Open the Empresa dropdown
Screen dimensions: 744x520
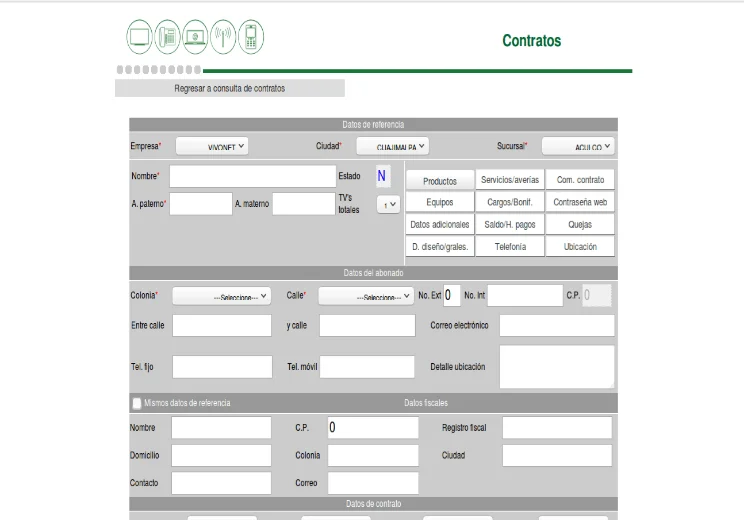(212, 146)
